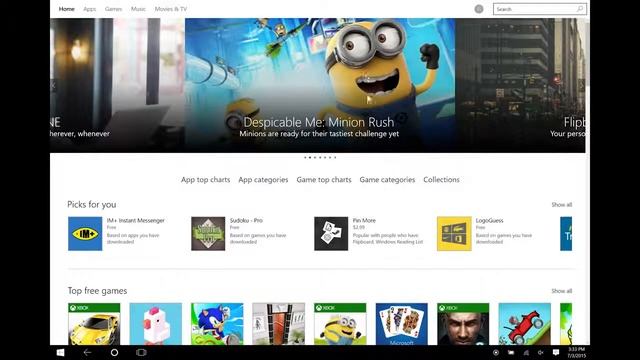Image resolution: width=640 pixels, height=360 pixels.
Task: Open the yellow sports car game tile
Action: [x=94, y=324]
